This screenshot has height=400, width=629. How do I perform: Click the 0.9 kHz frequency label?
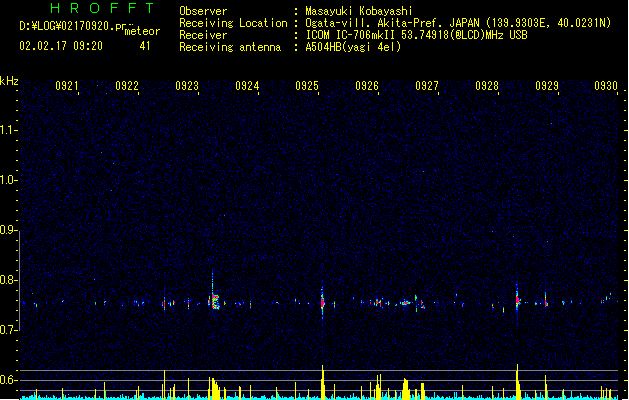8,230
